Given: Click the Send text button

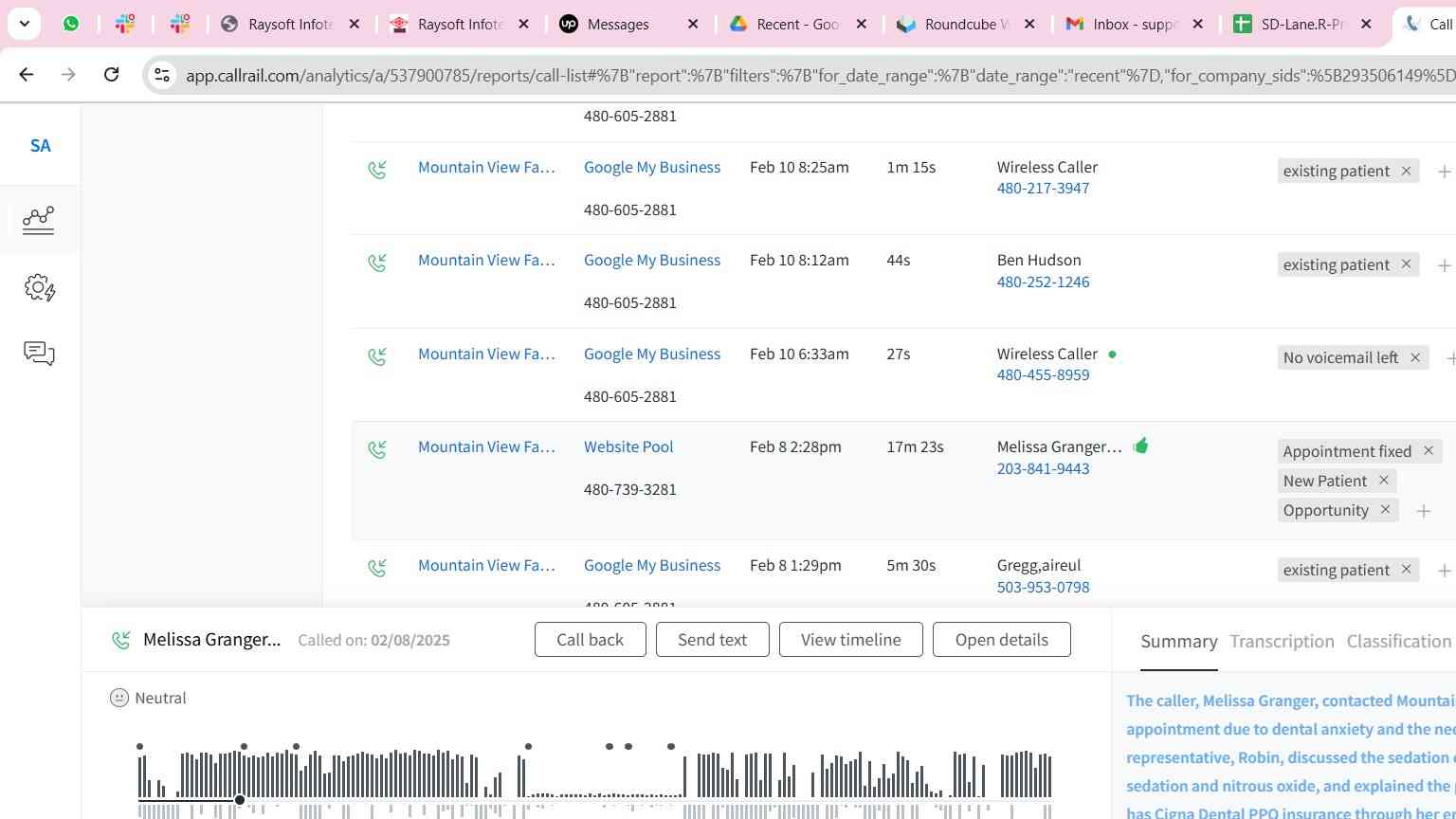Looking at the screenshot, I should click(713, 640).
